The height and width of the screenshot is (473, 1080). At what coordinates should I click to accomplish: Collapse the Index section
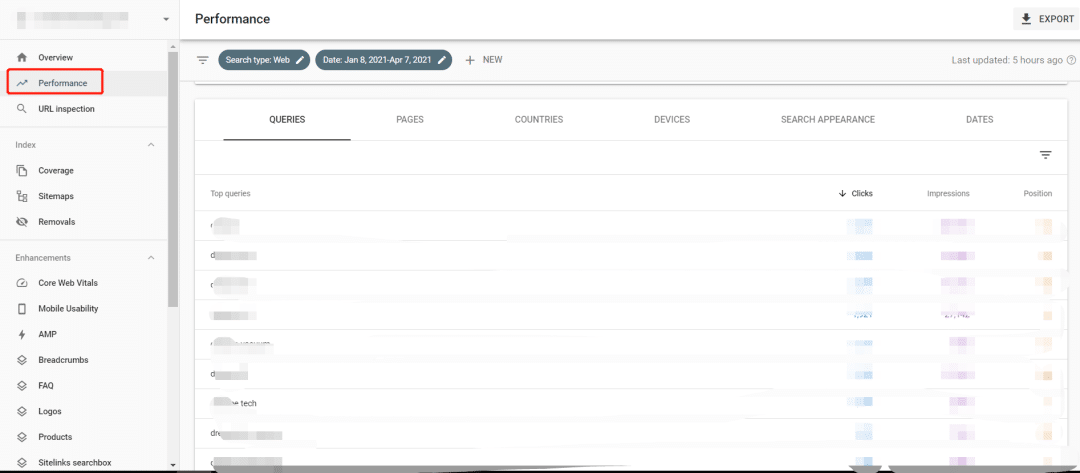(x=151, y=145)
